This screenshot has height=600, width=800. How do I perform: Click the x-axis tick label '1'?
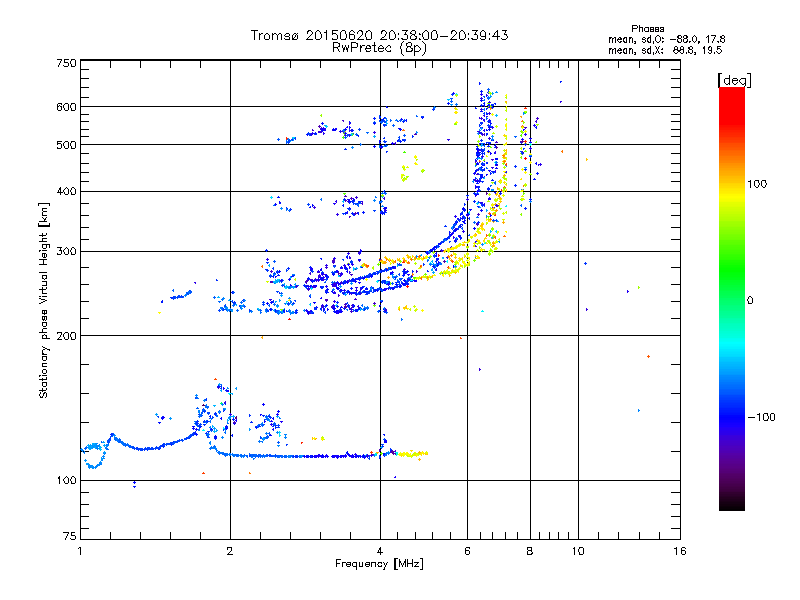pos(80,551)
